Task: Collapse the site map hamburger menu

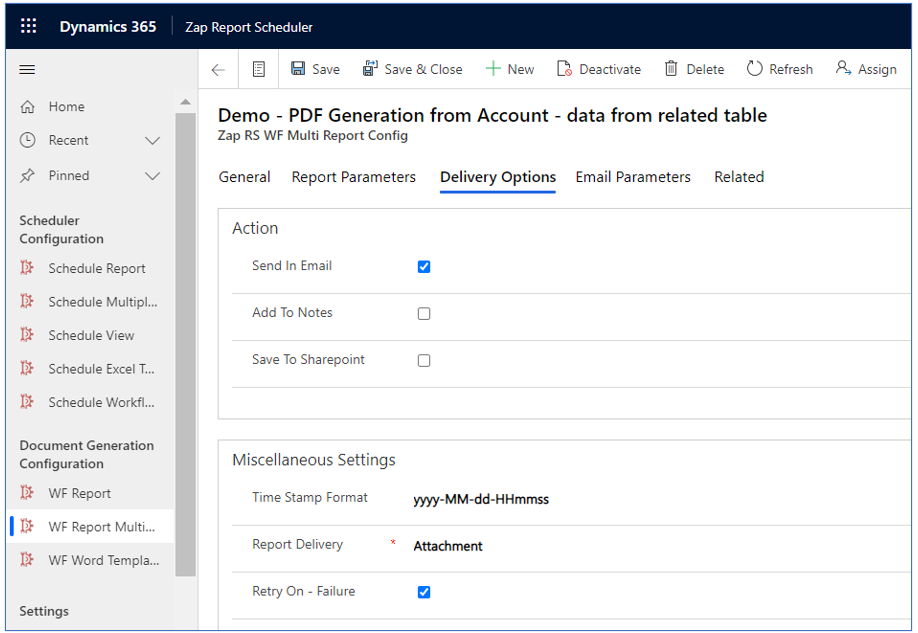Action: [x=28, y=70]
